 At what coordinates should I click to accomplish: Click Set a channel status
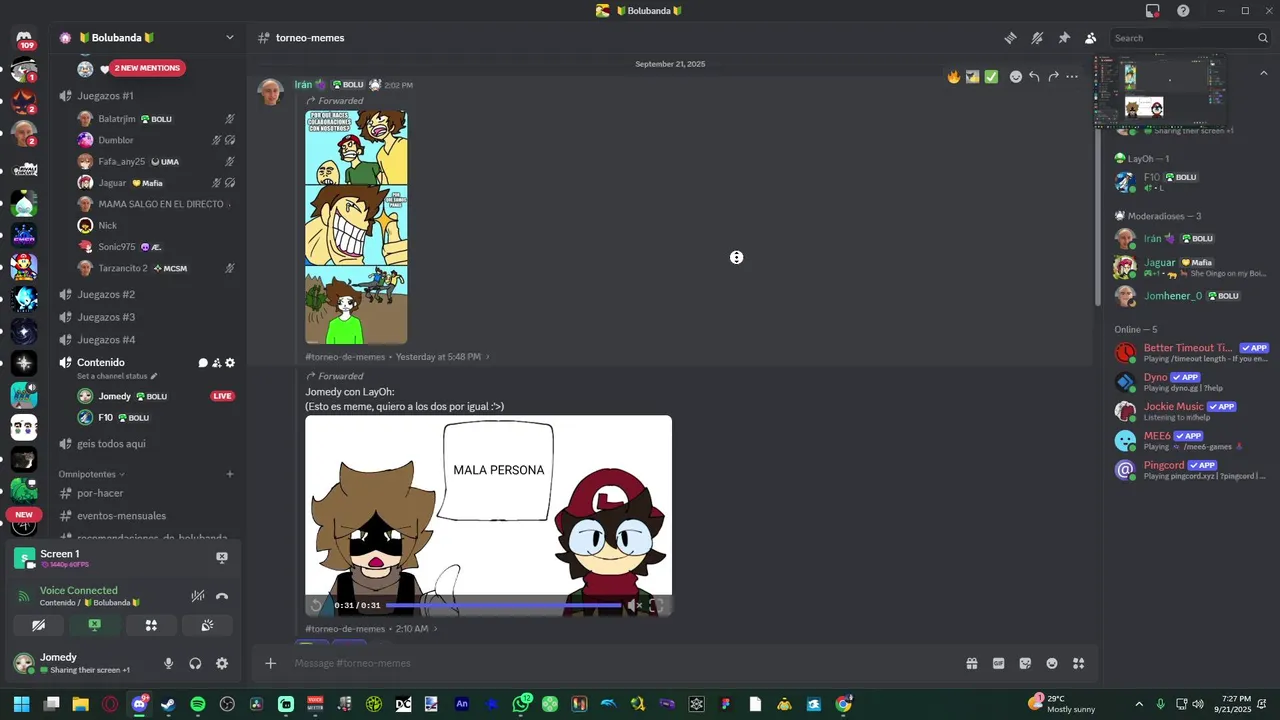point(117,376)
